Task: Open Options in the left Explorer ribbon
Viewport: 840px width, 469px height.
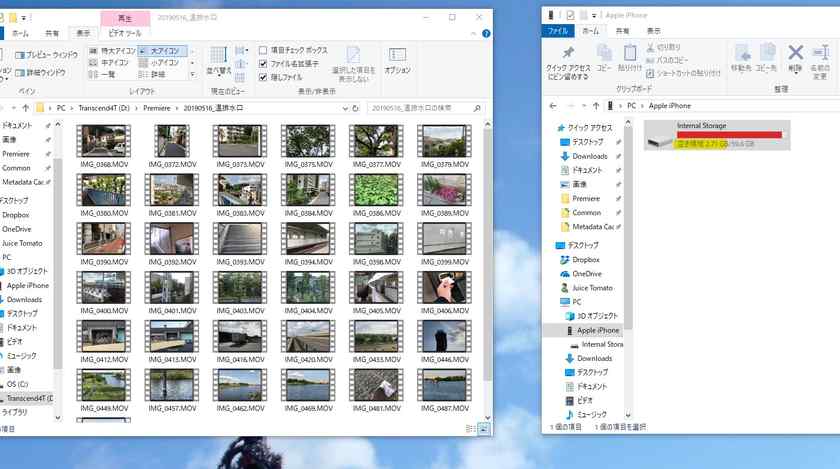Action: pos(398,61)
